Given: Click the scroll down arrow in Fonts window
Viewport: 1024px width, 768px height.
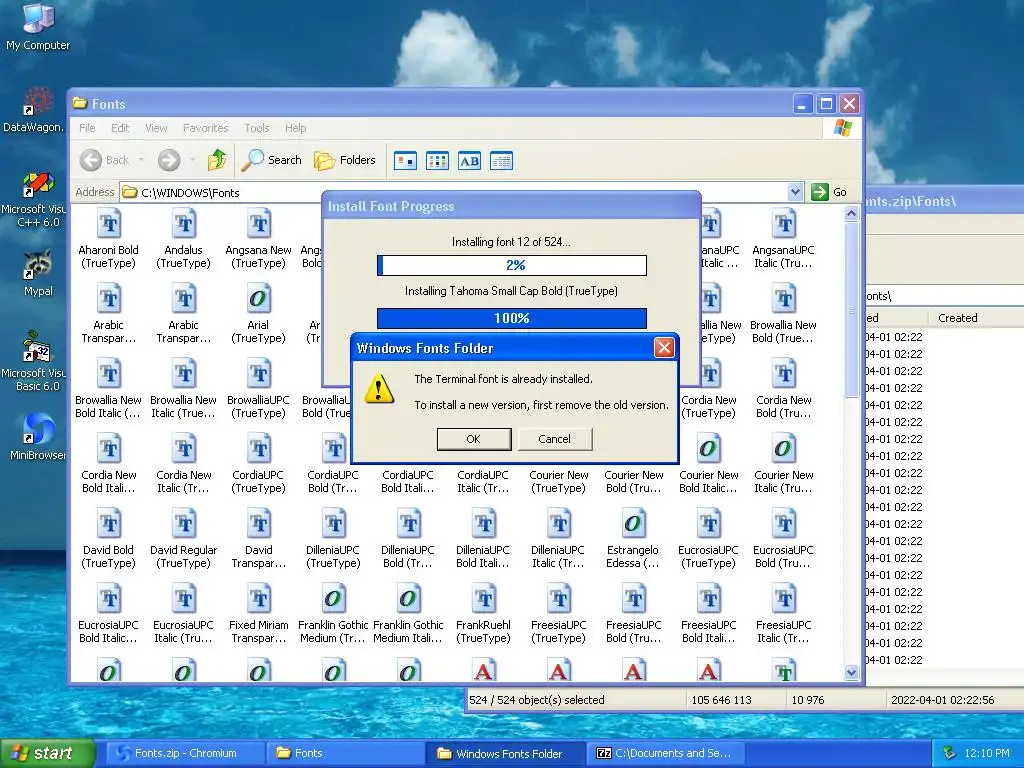Looking at the screenshot, I should [851, 672].
